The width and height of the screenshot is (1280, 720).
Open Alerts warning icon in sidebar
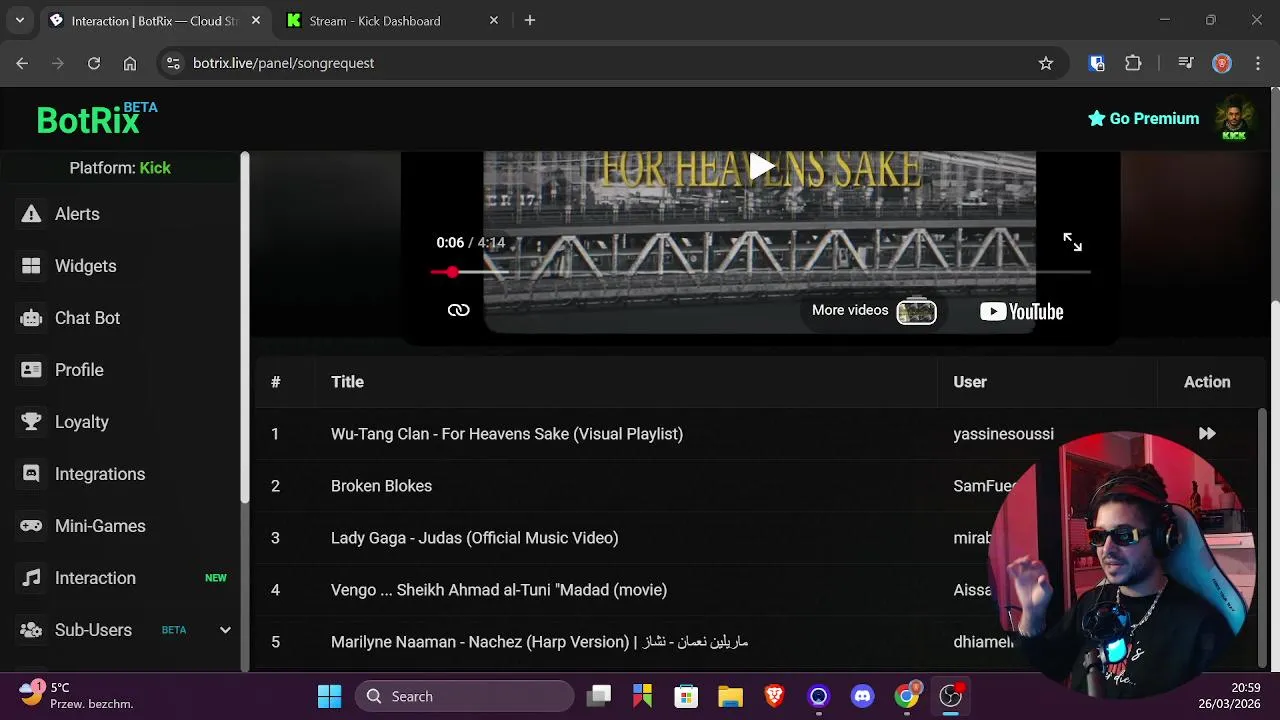click(x=31, y=214)
